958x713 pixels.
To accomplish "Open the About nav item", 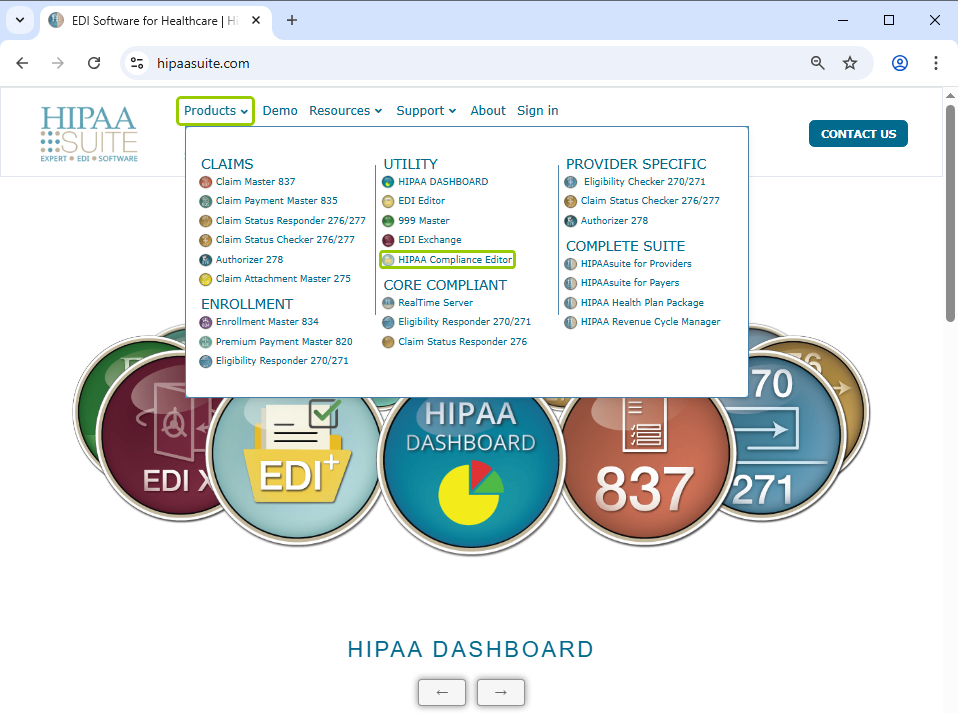I will pyautogui.click(x=488, y=111).
